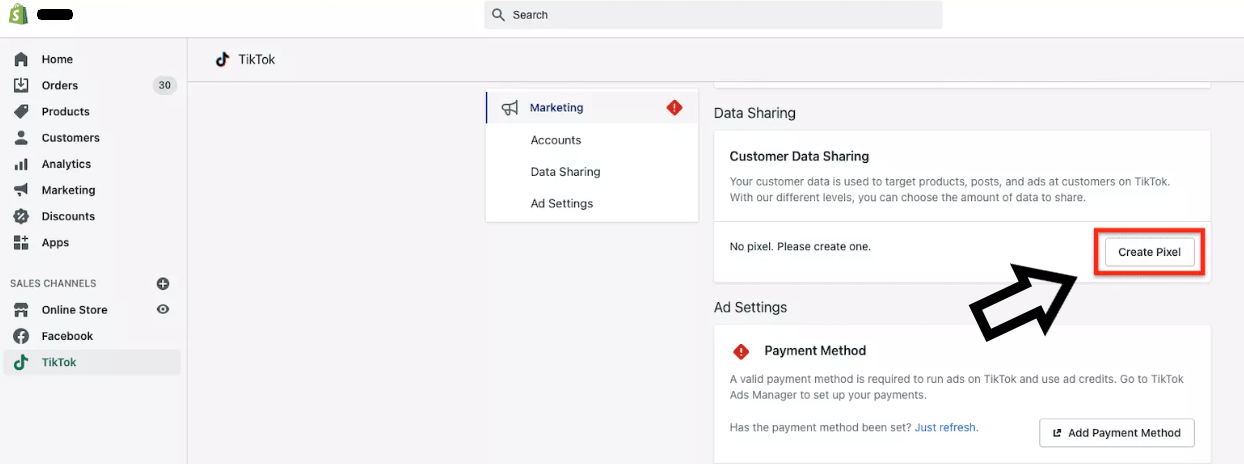
Task: Open the Data Sharing section
Action: click(x=565, y=172)
